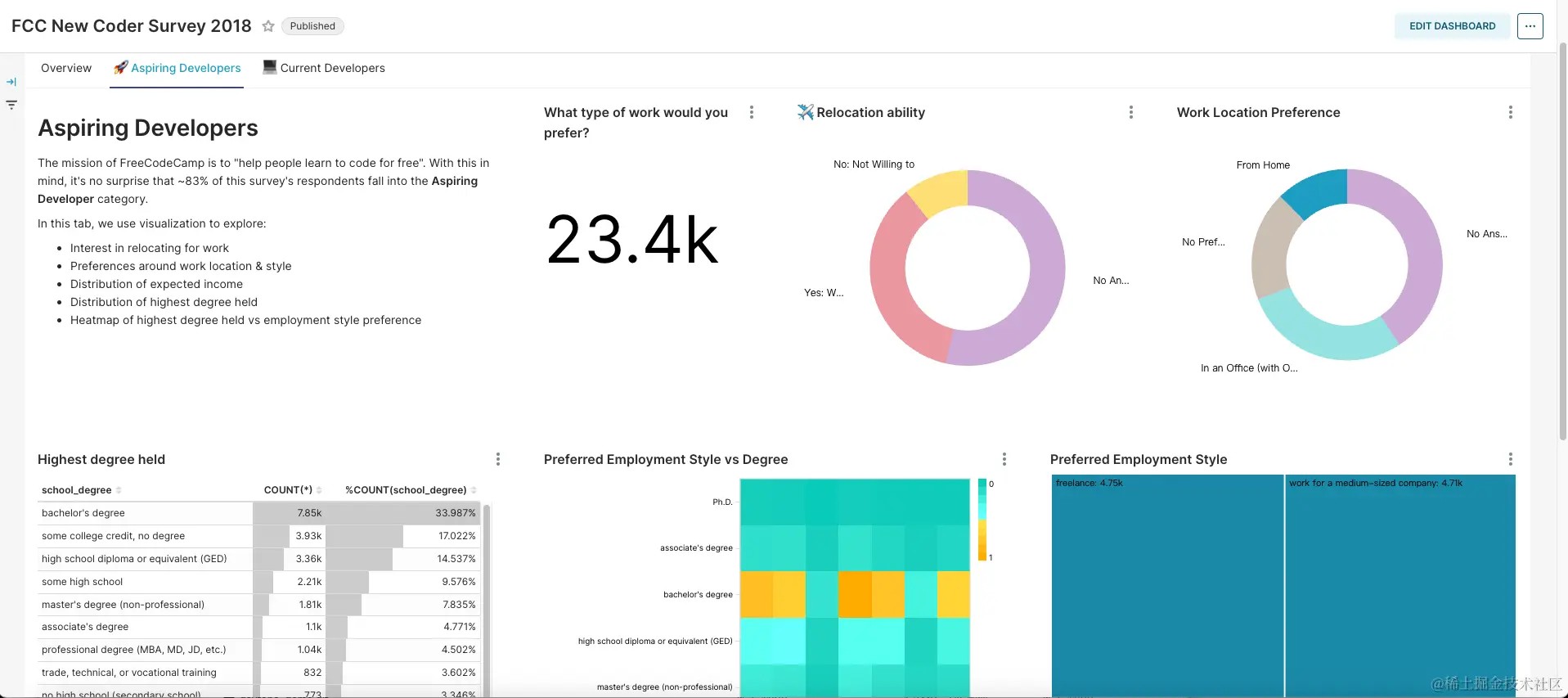Image resolution: width=1568 pixels, height=698 pixels.
Task: Open kebab menu for Work Location Preference
Action: pyautogui.click(x=1511, y=112)
